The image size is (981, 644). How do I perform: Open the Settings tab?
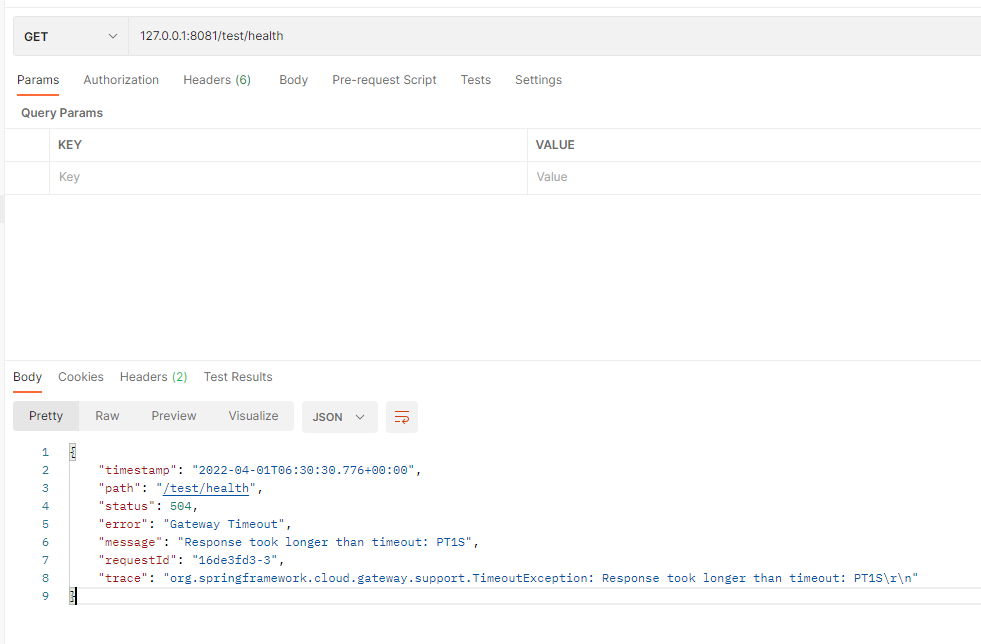(538, 80)
